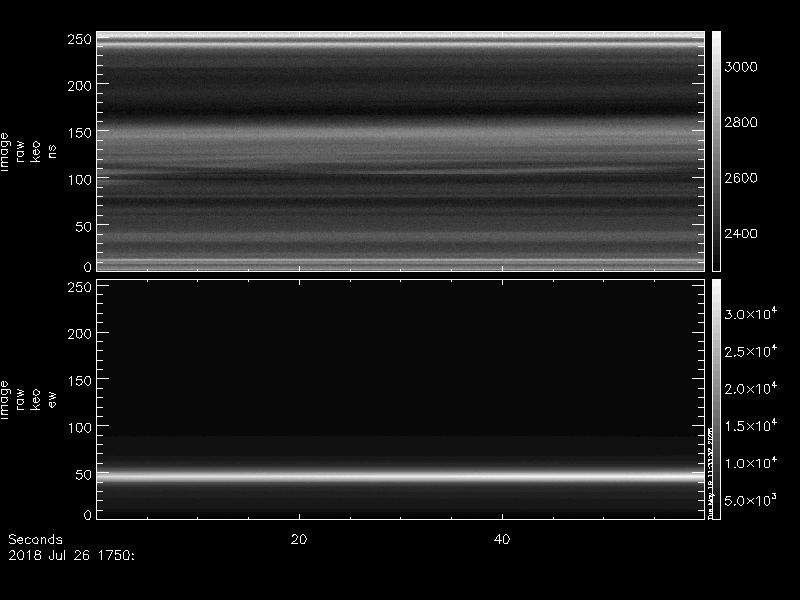
Task: Click the 2.0×10⁴ colorbar label
Action: 751,388
